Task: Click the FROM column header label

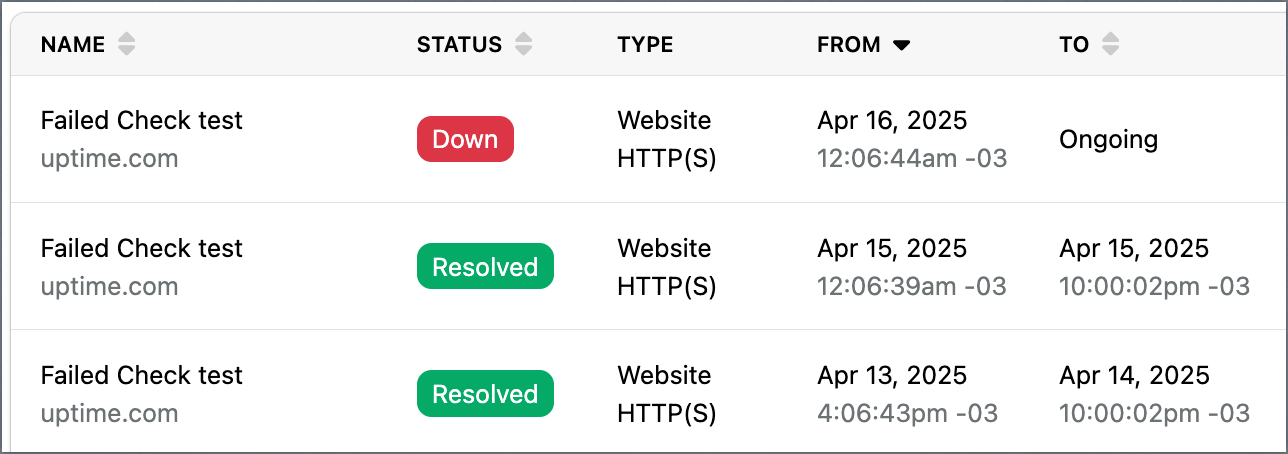Action: [849, 44]
